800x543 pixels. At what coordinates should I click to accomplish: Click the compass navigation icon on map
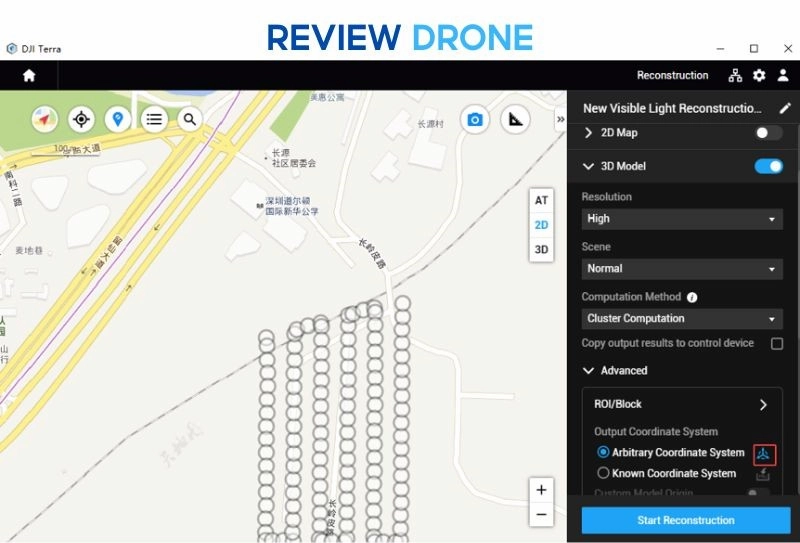[45, 119]
